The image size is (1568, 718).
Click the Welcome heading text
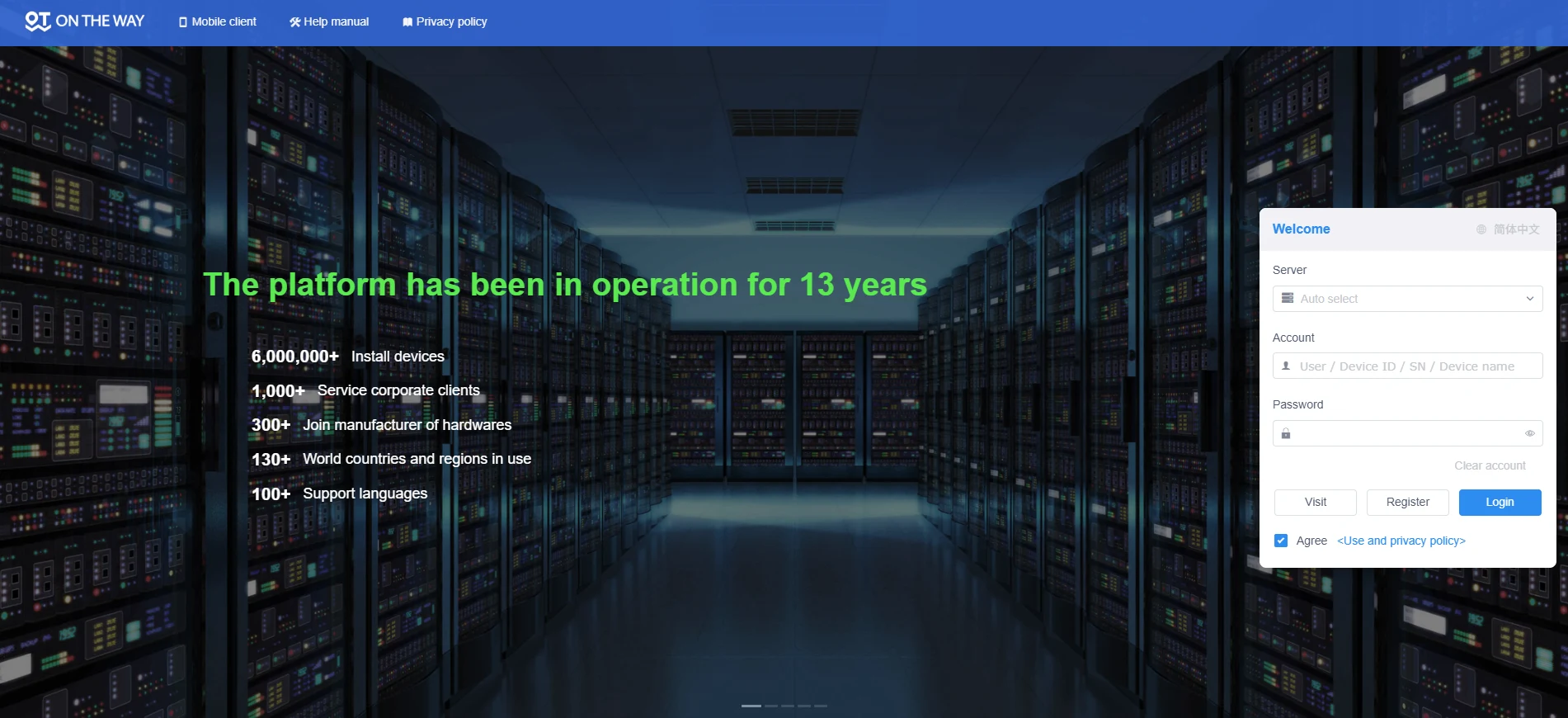point(1301,229)
